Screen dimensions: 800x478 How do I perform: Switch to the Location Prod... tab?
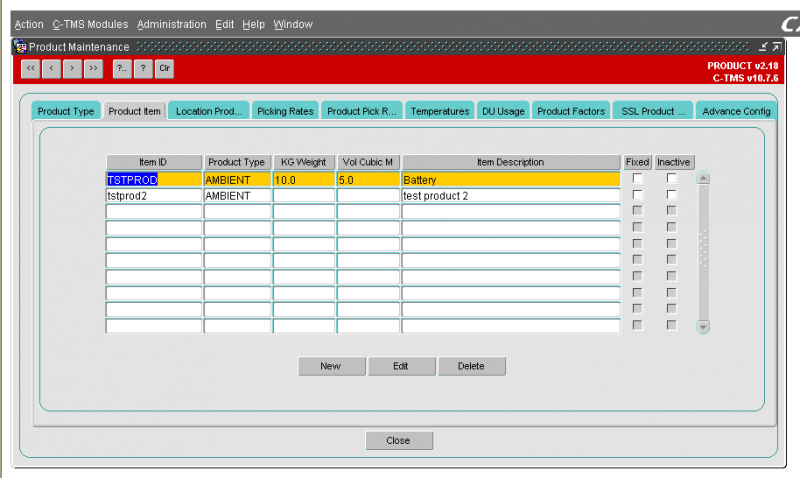[209, 111]
